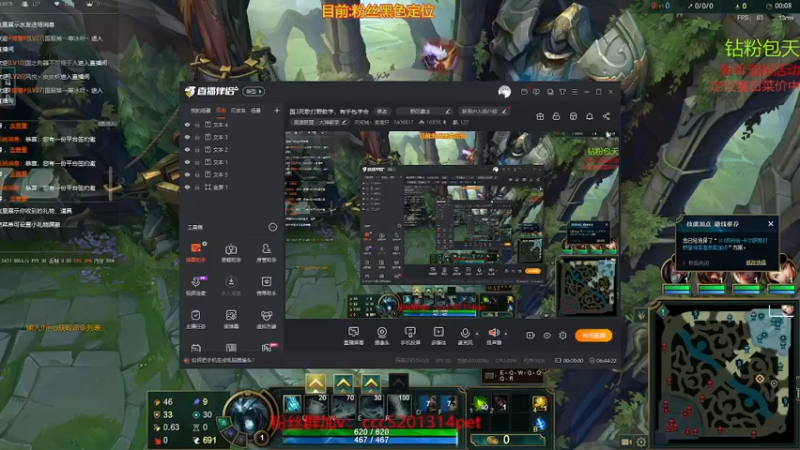Click the edit button next to the stream title
The height and width of the screenshot is (450, 800).
(x=382, y=111)
